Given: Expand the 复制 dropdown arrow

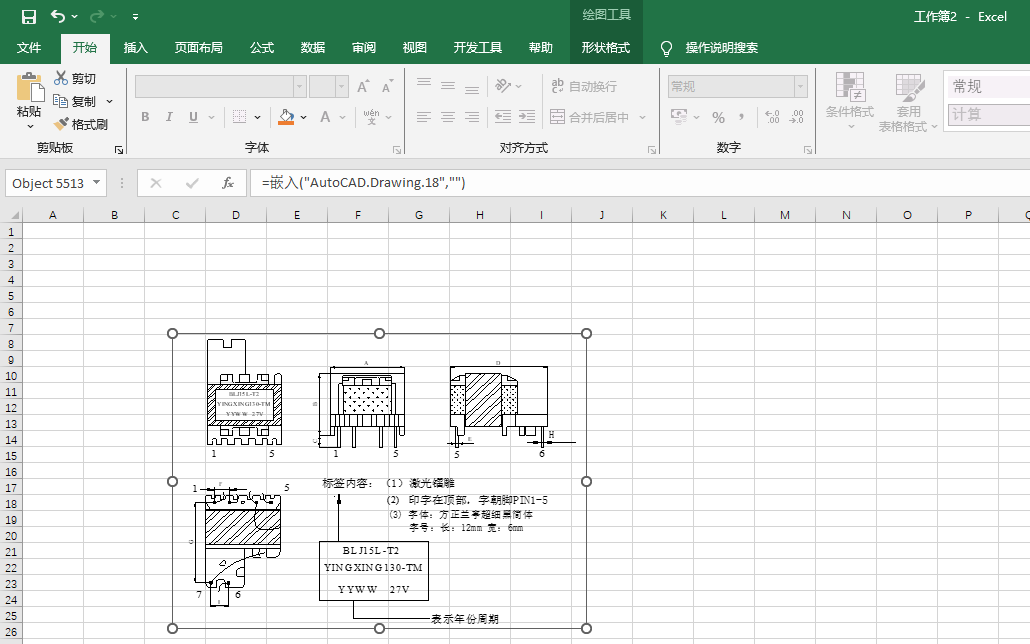Looking at the screenshot, I should point(109,101).
